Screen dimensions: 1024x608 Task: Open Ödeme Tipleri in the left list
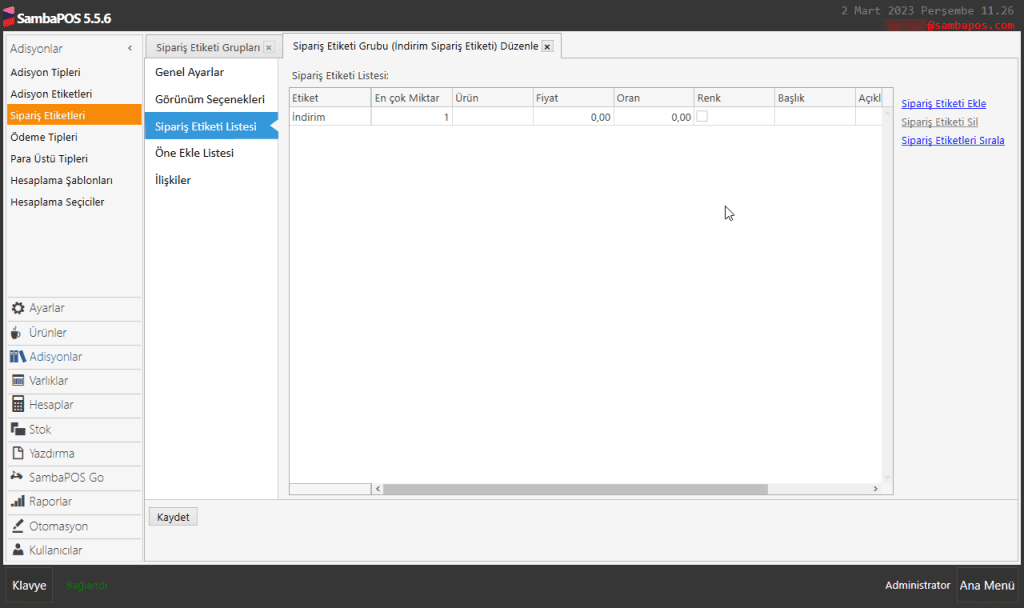point(43,137)
